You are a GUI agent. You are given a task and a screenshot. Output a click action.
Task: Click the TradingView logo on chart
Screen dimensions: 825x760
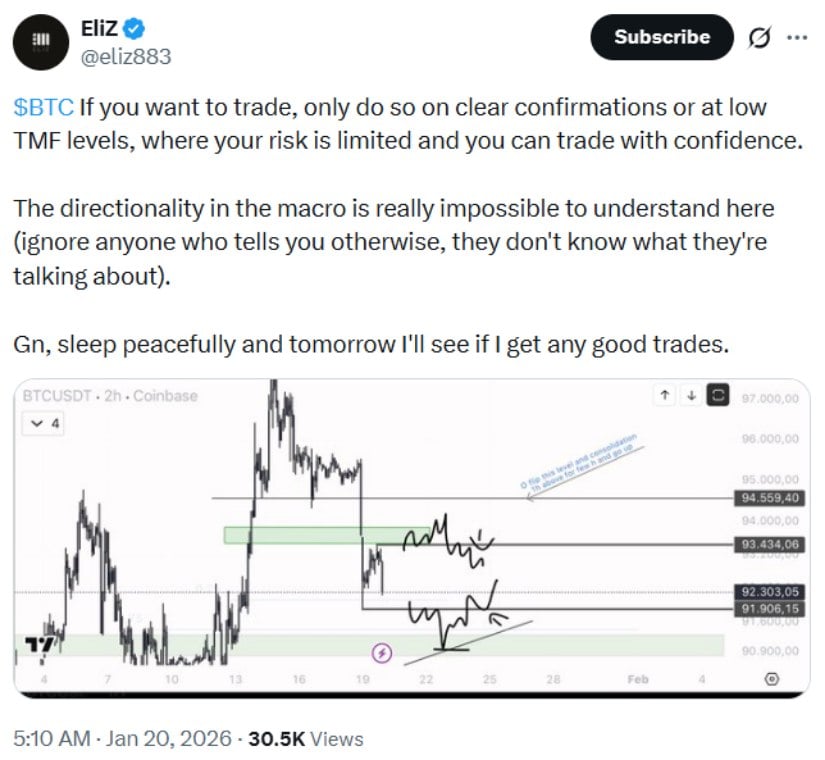click(x=39, y=647)
